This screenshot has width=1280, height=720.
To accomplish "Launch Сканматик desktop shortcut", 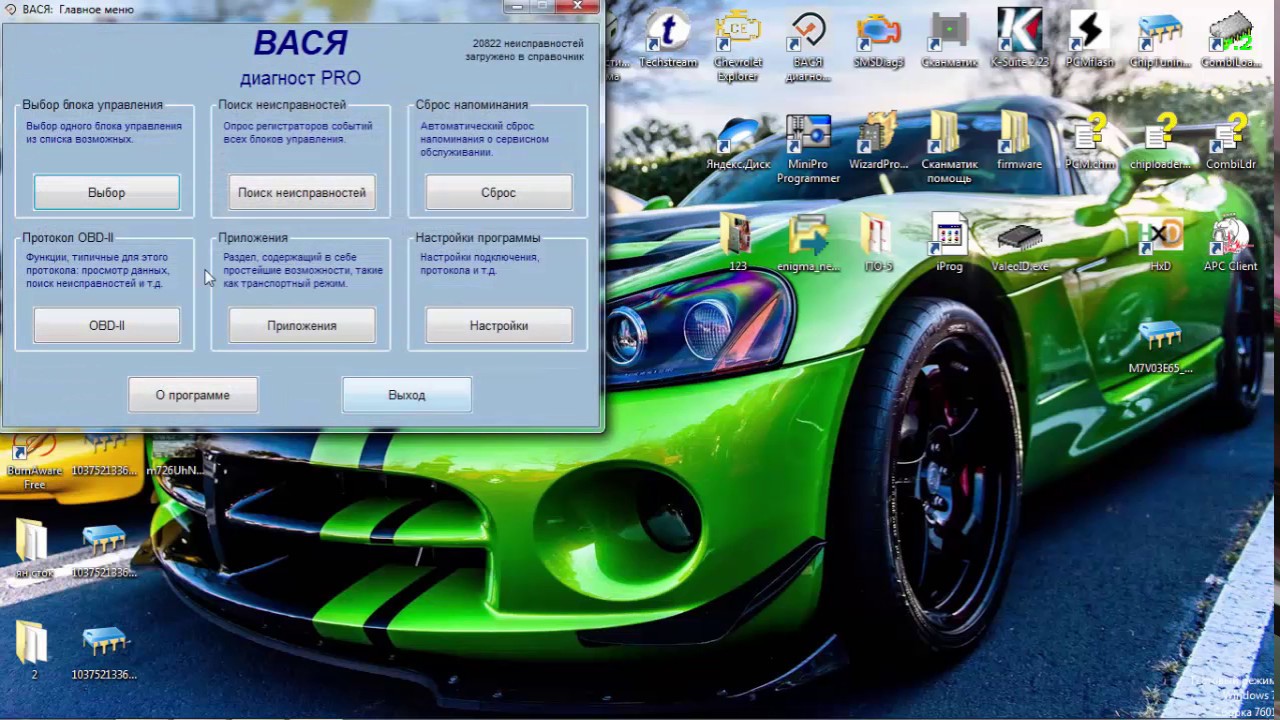I will (x=949, y=39).
